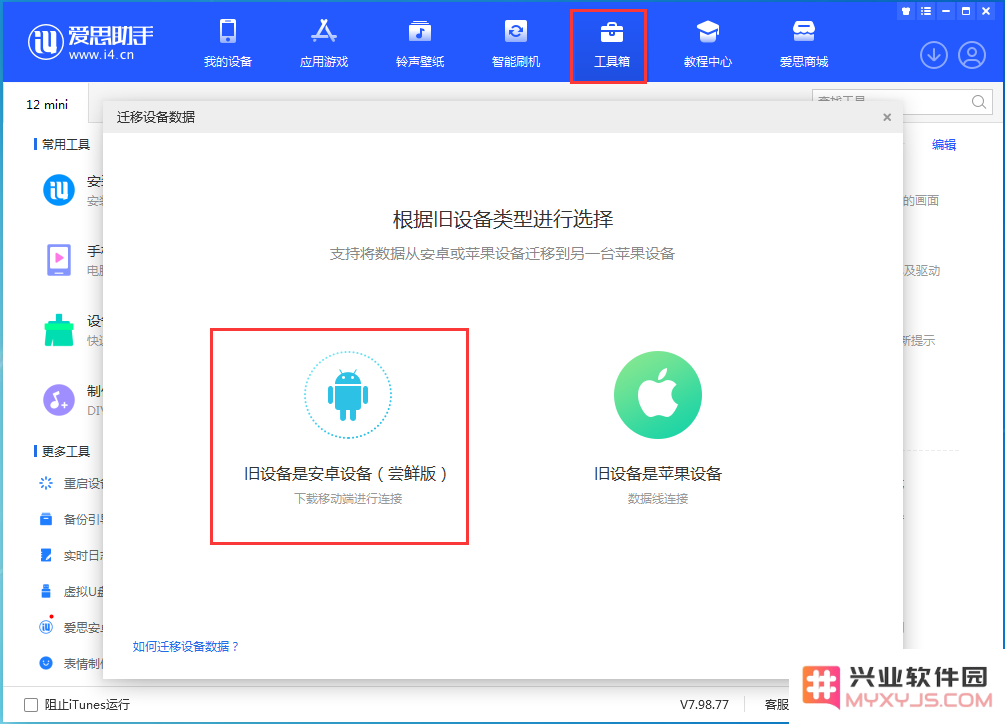This screenshot has height=724, width=1005.
Task: Open the green cleanup broom icon
Action: pos(59,330)
